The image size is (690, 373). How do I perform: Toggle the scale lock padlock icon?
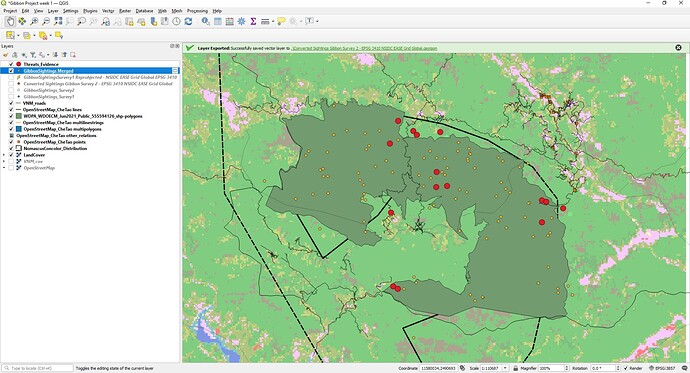click(515, 368)
